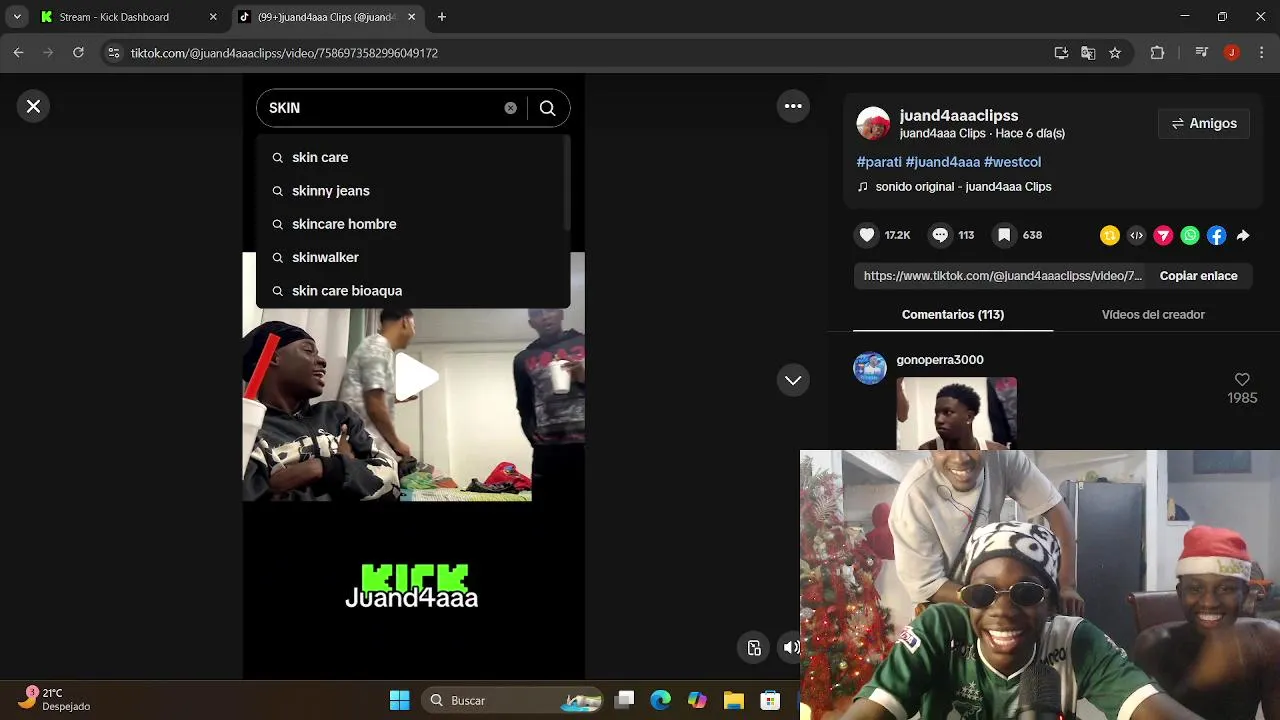Image resolution: width=1280 pixels, height=720 pixels.
Task: Go back in browser history
Action: (18, 53)
